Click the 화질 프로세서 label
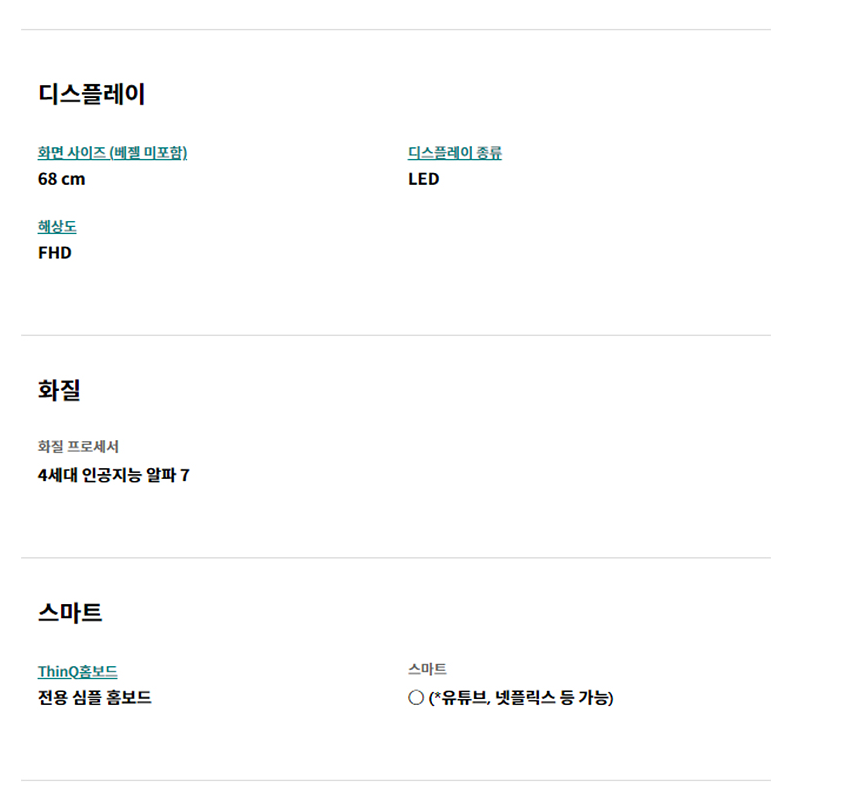Image resolution: width=866 pixels, height=794 pixels. tap(78, 446)
